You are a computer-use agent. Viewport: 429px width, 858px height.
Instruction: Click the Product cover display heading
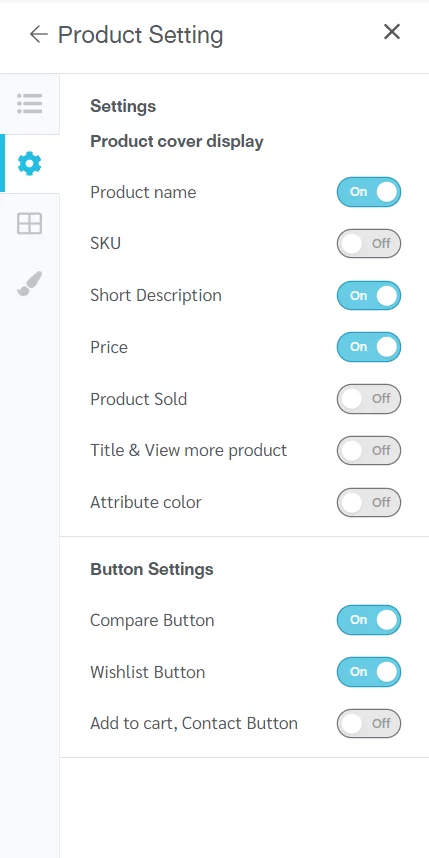[x=177, y=141]
